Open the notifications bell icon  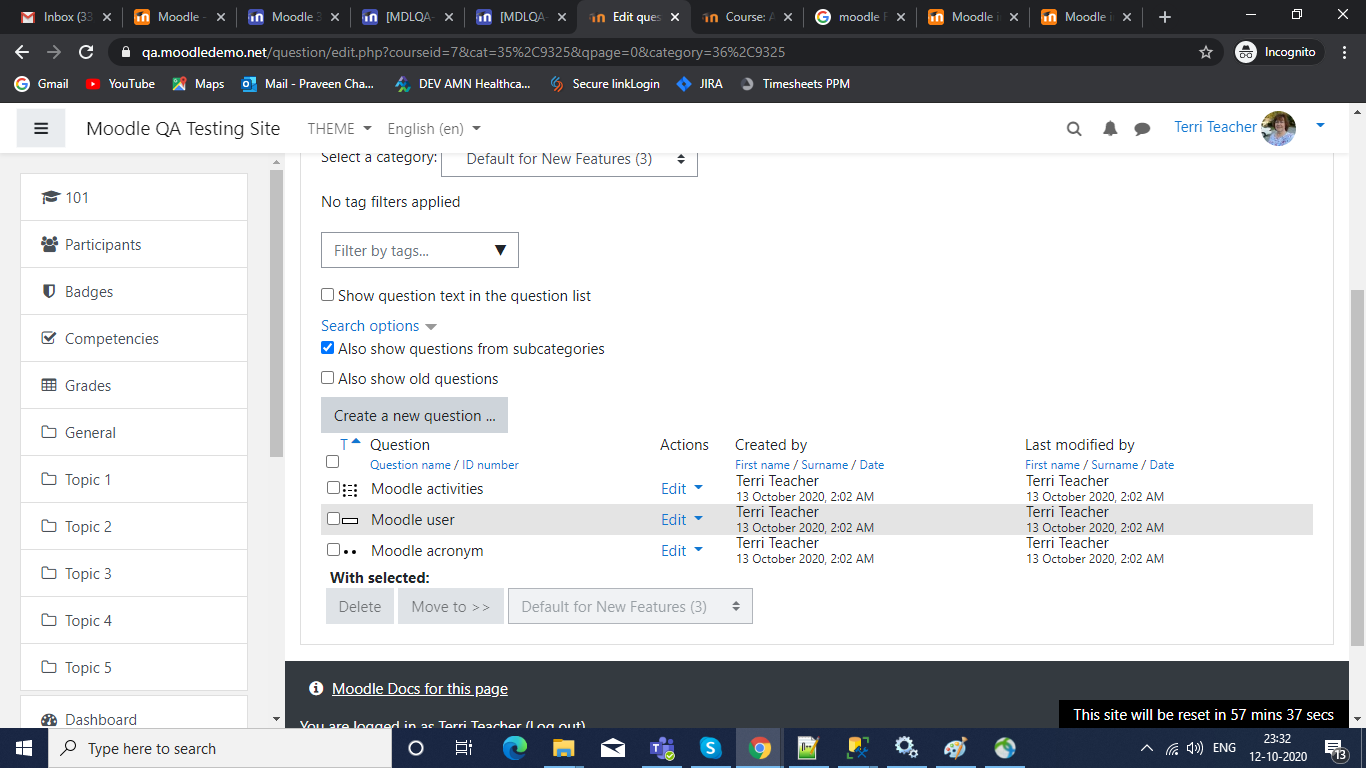[x=1110, y=128]
